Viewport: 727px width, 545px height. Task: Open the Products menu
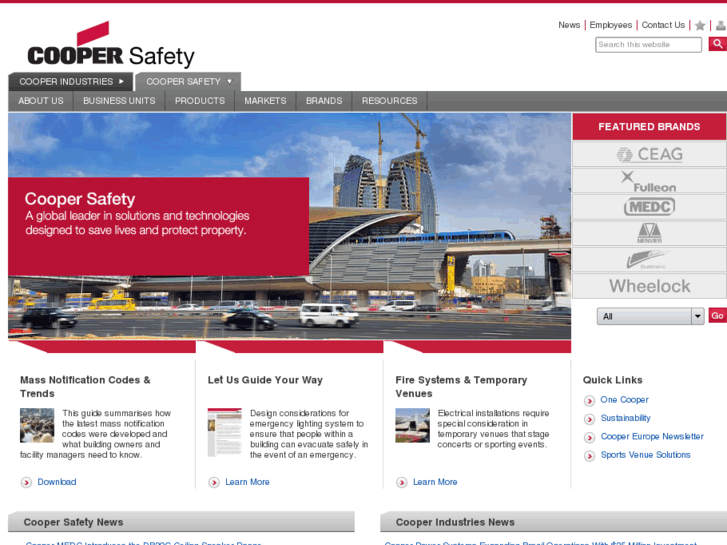point(200,101)
